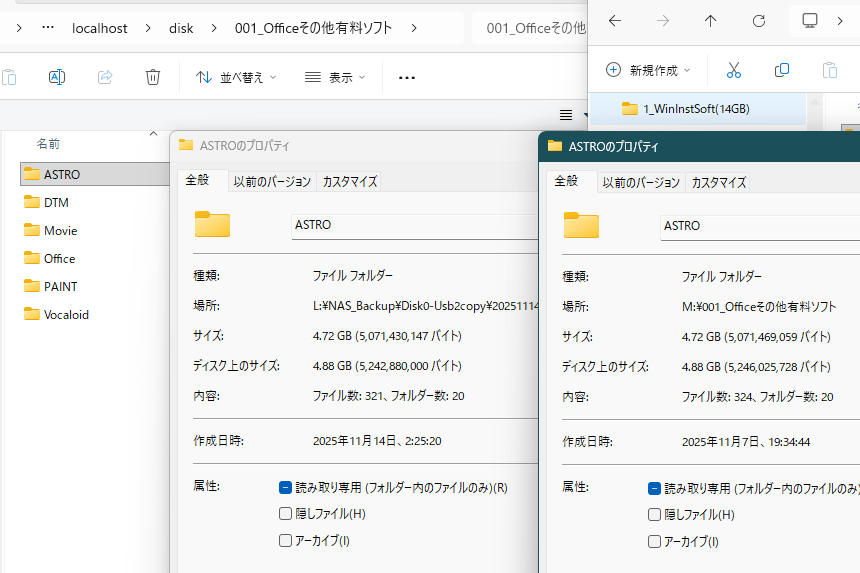Screen dimensions: 860x573
Task: Expand chevron before breadcrumb ellipsis
Action: click(x=19, y=28)
